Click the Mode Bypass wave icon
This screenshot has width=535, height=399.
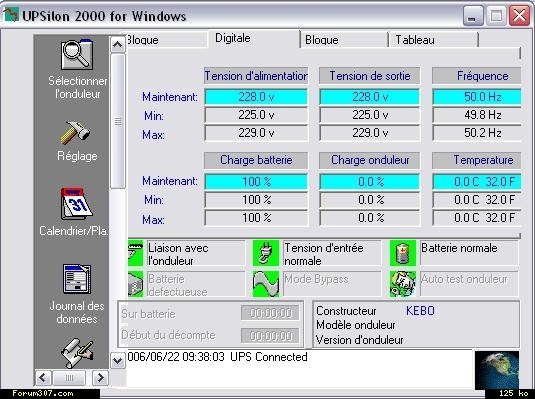[x=266, y=284]
